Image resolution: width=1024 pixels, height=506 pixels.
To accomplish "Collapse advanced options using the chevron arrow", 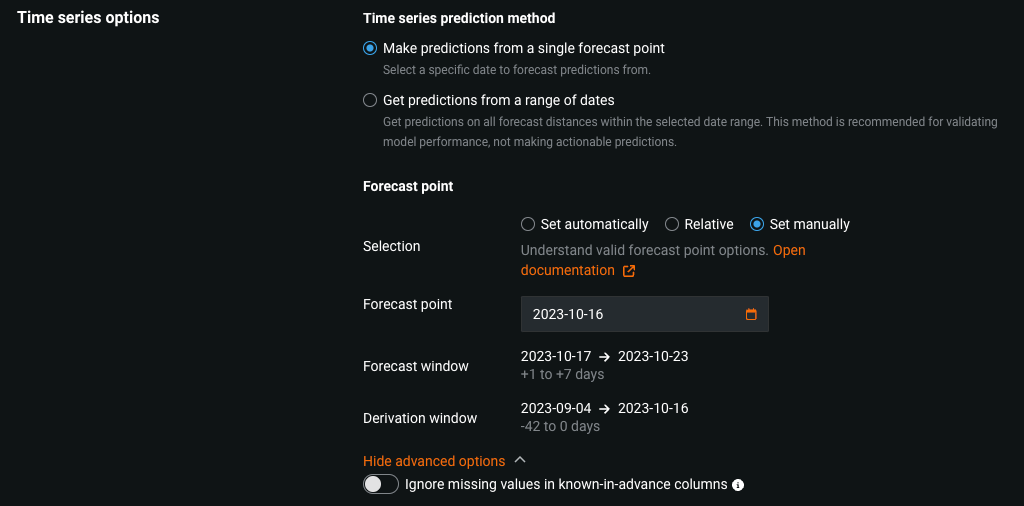I will (519, 460).
